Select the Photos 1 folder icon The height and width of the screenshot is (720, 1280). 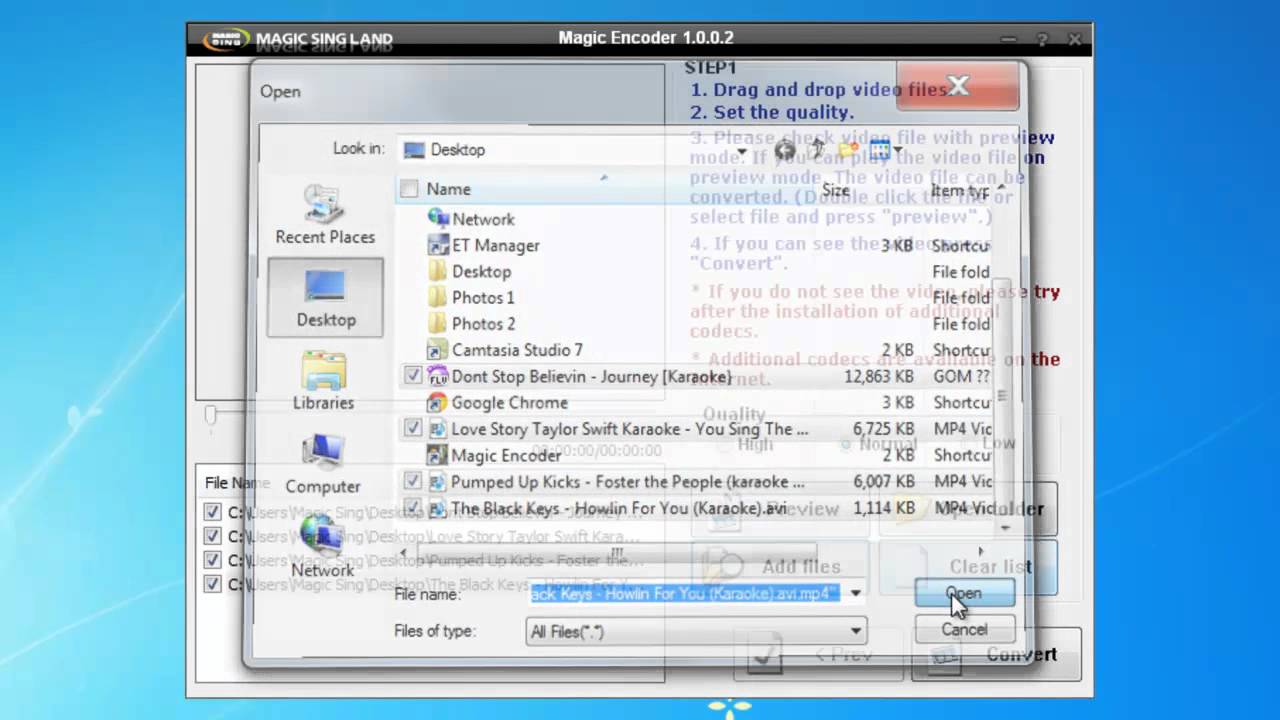pyautogui.click(x=437, y=297)
